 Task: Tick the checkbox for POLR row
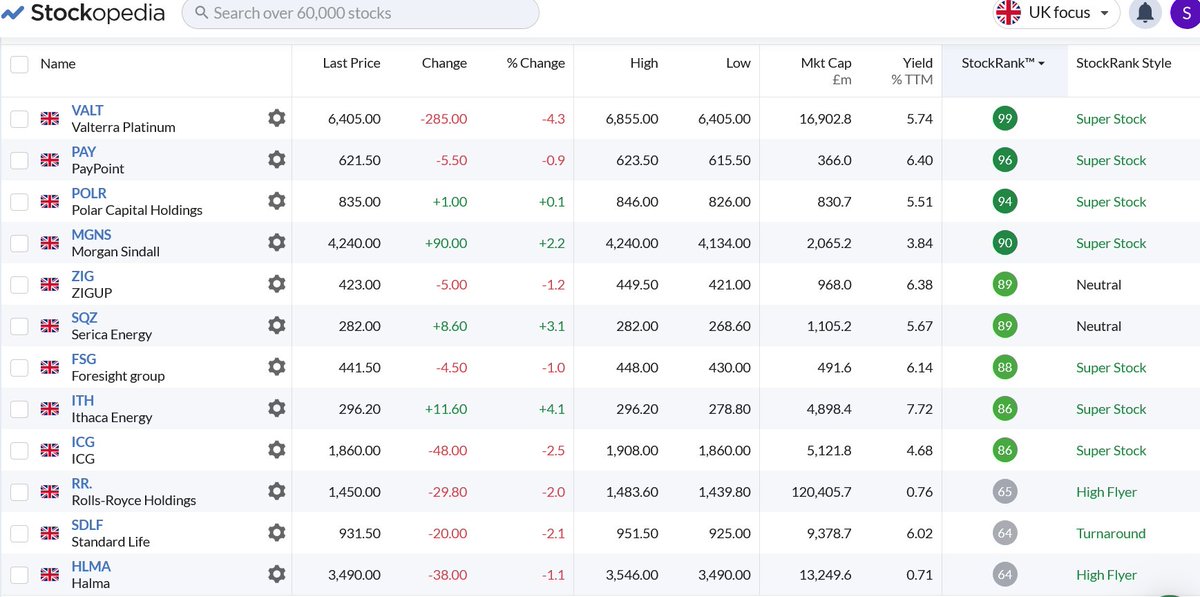pos(19,202)
